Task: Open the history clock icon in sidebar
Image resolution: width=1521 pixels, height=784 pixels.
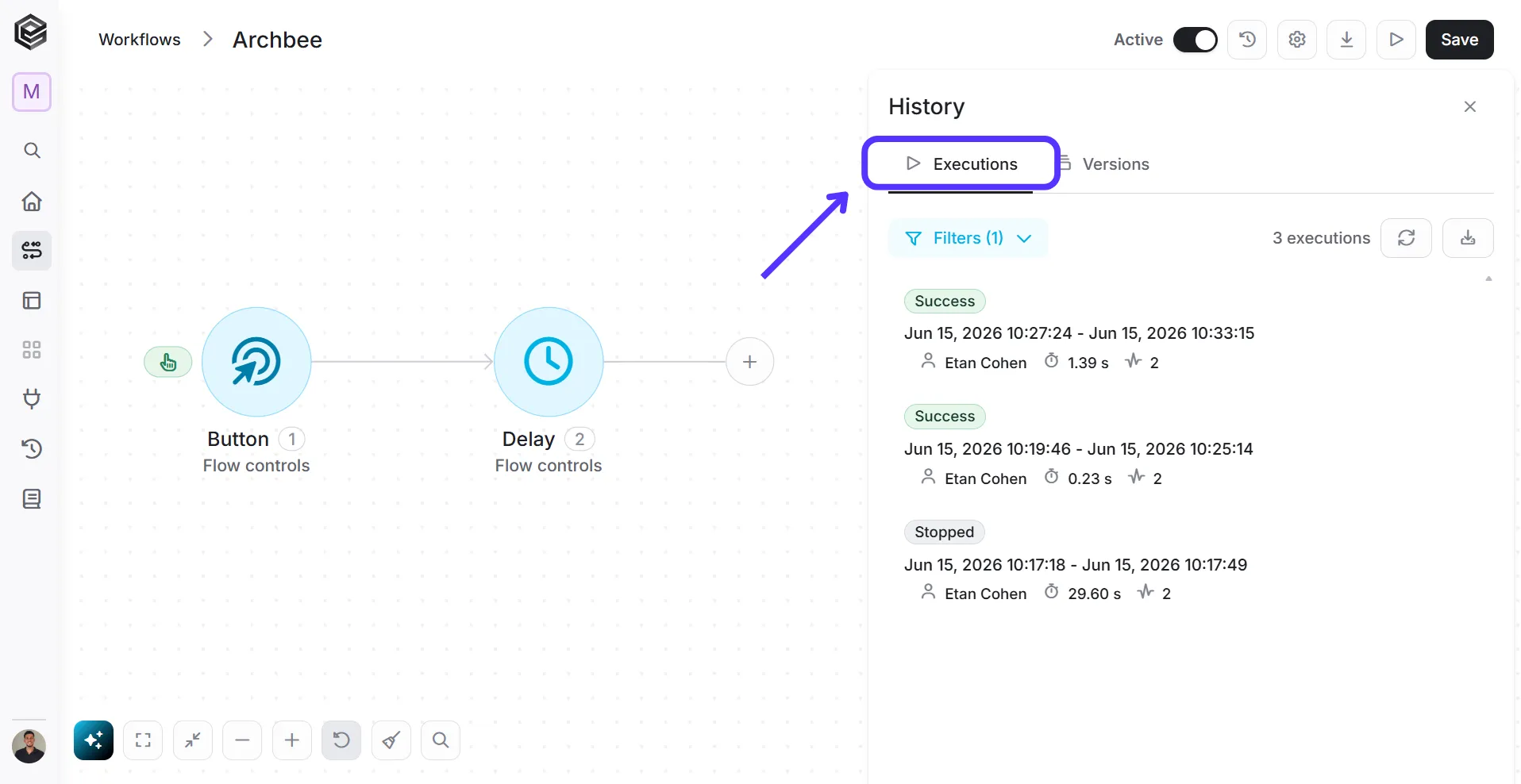Action: (32, 449)
